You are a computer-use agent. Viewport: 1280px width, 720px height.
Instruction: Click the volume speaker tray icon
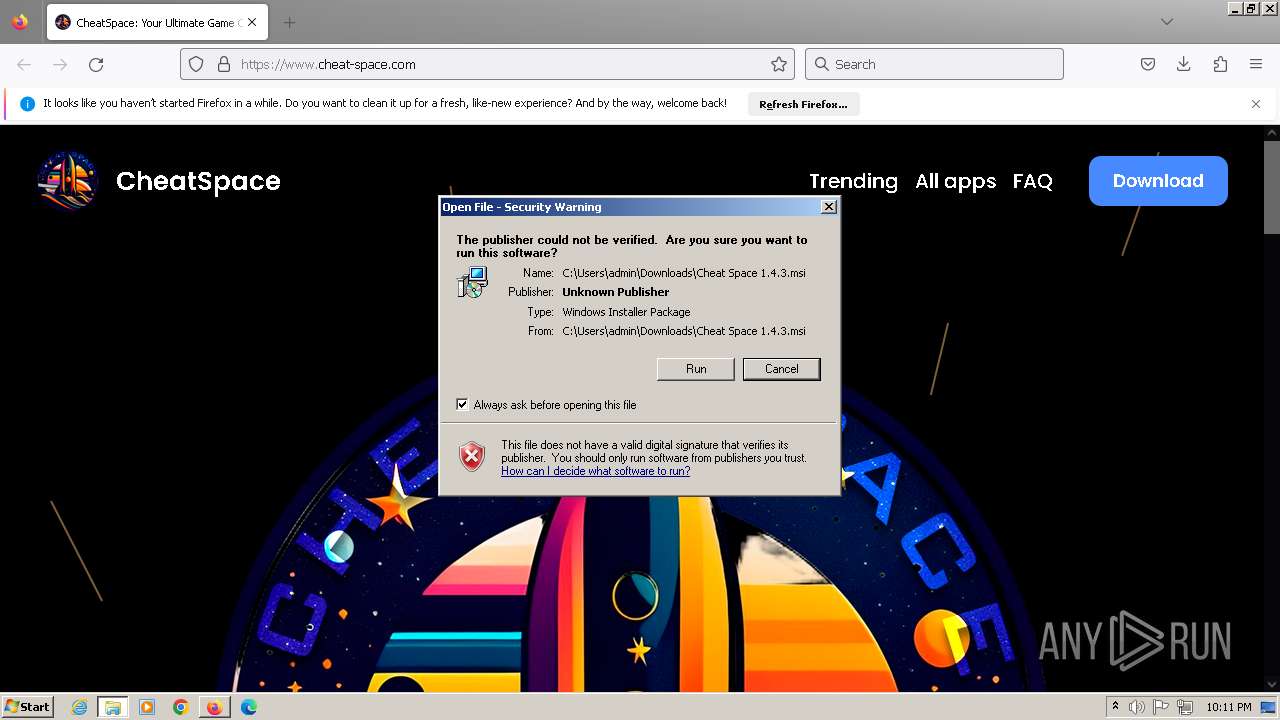pyautogui.click(x=1137, y=707)
